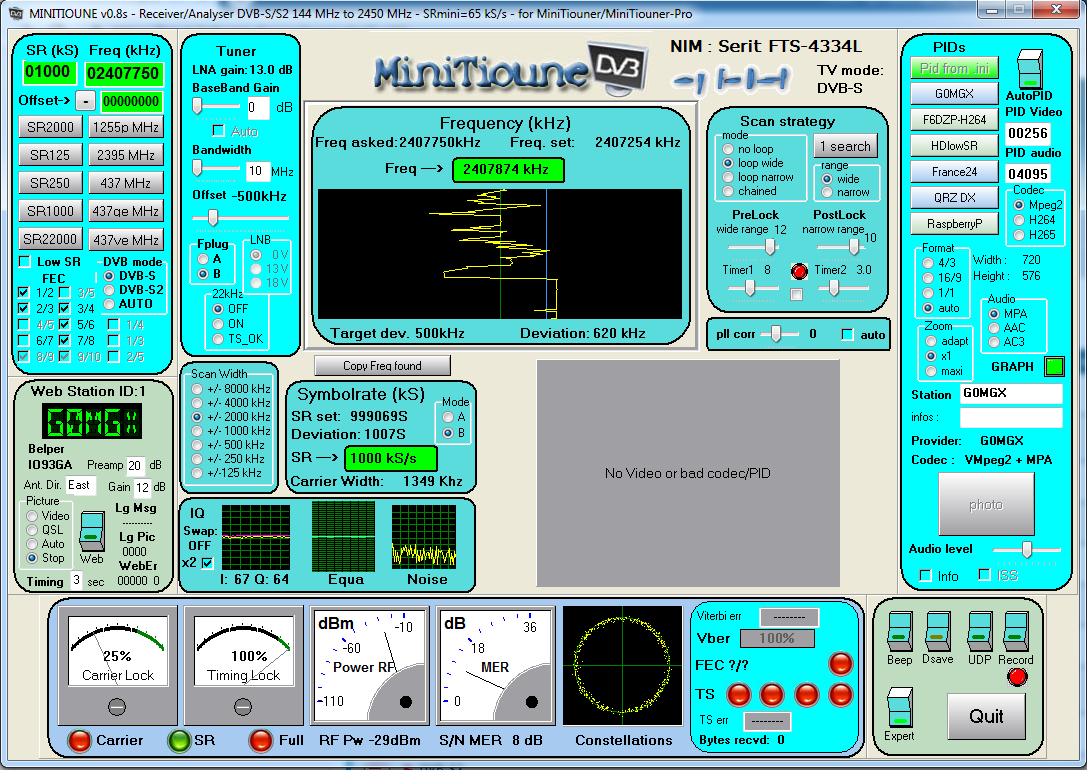Image resolution: width=1087 pixels, height=770 pixels.
Task: Enable BaseBand Gain Auto checkbox
Action: pyautogui.click(x=218, y=131)
